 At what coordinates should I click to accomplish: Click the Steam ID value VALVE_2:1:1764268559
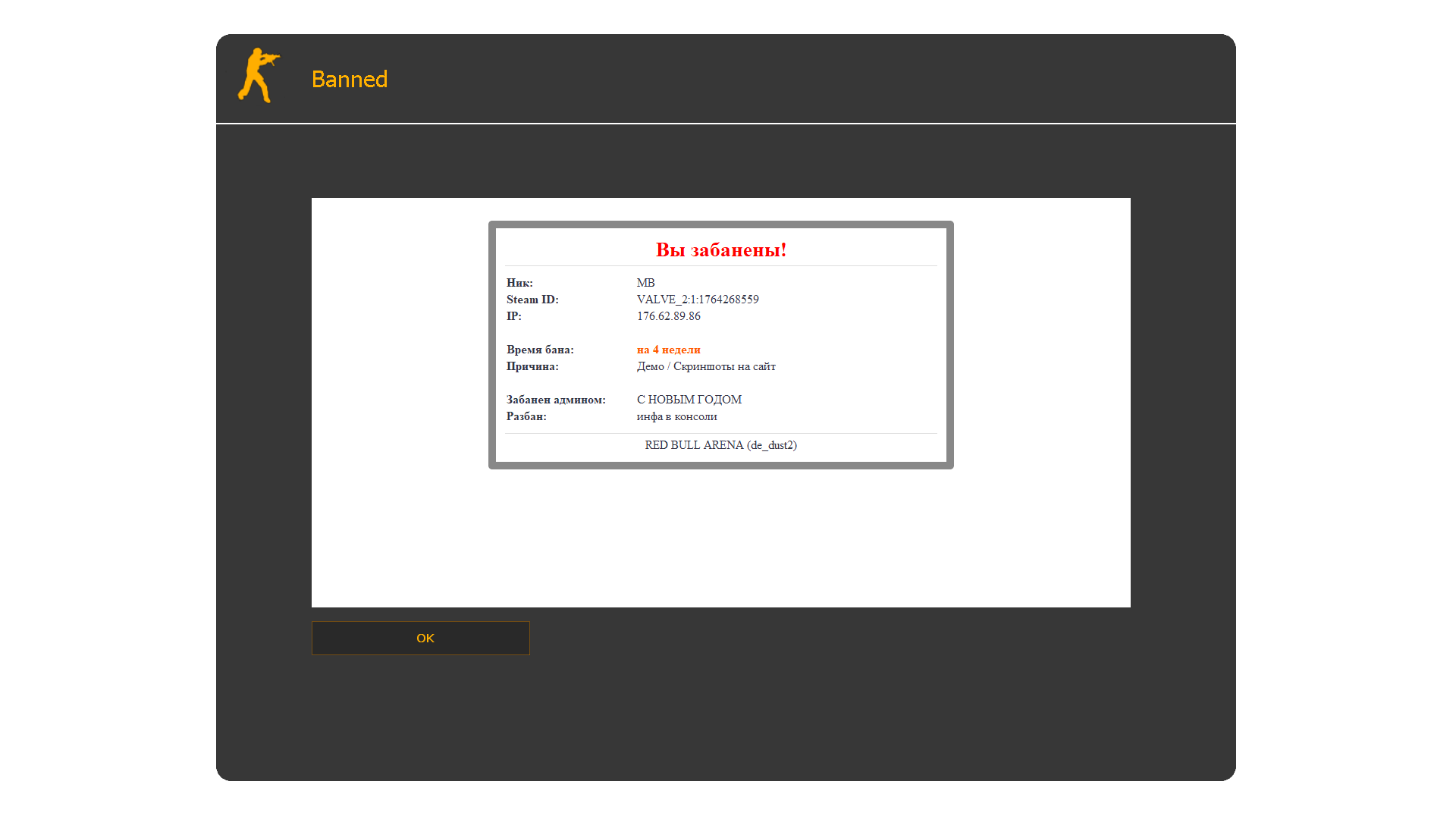click(697, 300)
